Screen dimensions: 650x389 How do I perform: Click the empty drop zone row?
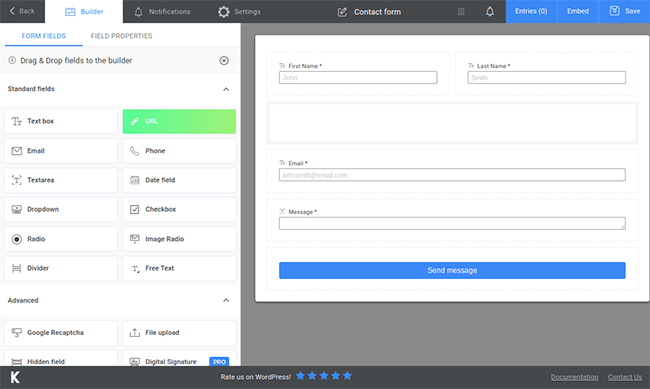[x=452, y=123]
